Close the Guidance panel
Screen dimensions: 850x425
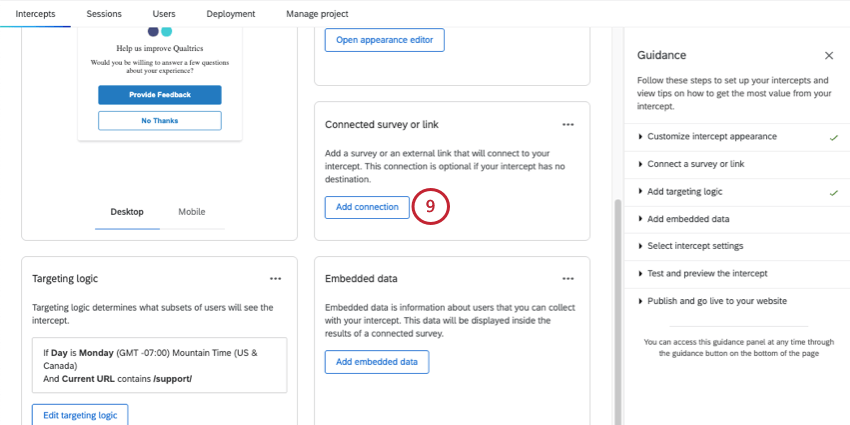(x=828, y=56)
